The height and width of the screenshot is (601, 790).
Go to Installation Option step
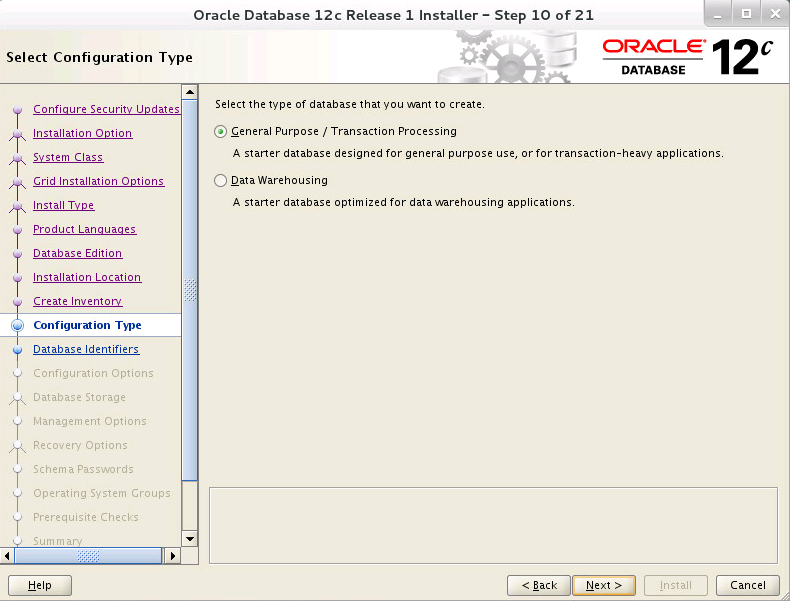(x=83, y=133)
